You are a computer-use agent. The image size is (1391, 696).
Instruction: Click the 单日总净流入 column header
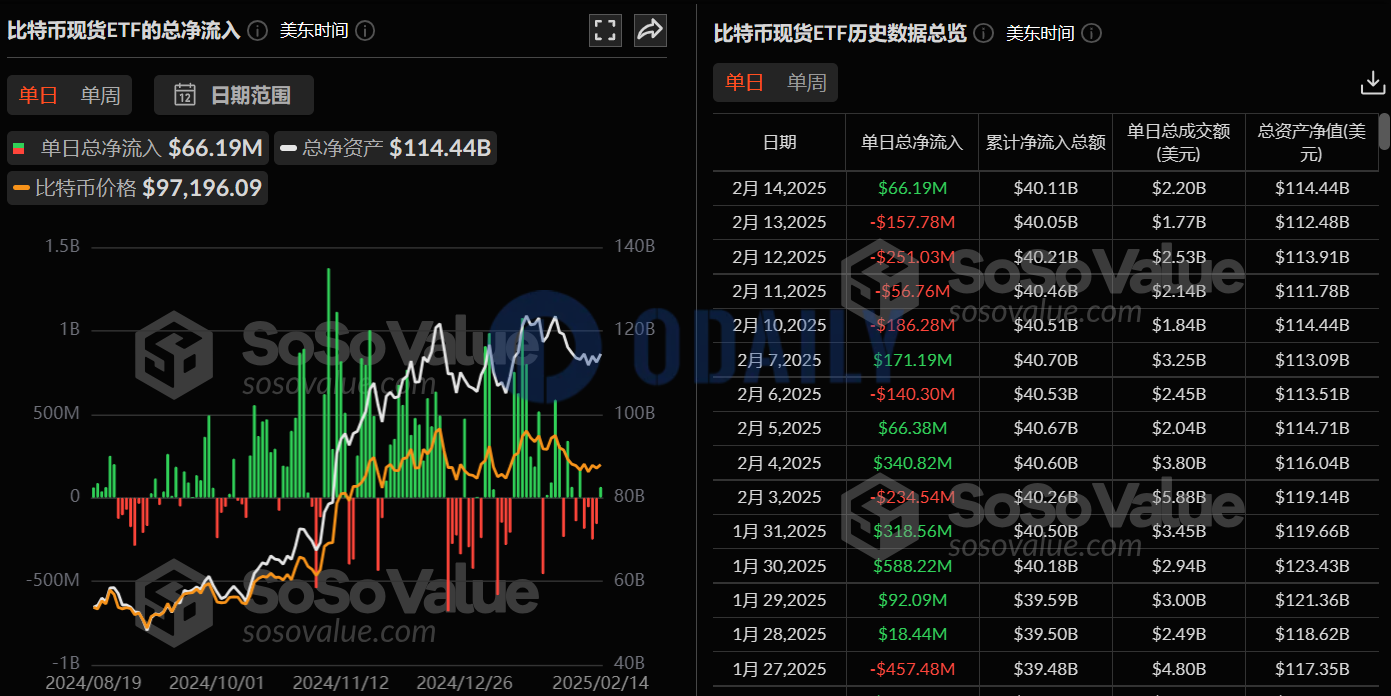pos(912,142)
